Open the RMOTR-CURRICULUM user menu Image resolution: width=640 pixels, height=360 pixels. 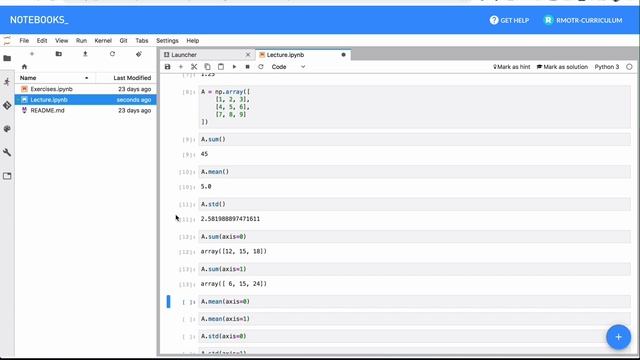pyautogui.click(x=583, y=20)
